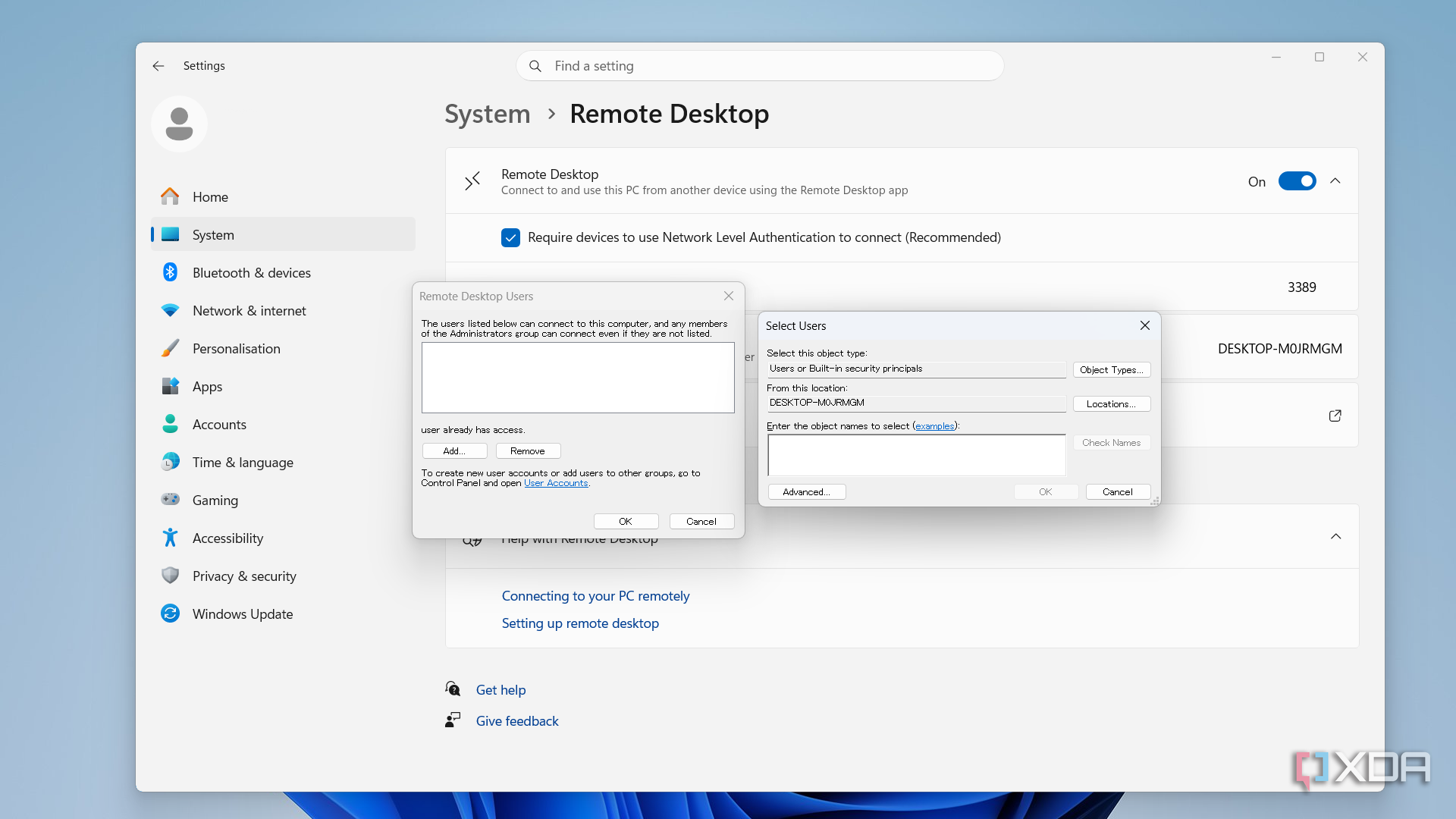Click the PC name DESKTOP-M0JRMGM in Settings
The width and height of the screenshot is (1456, 819).
pyautogui.click(x=1279, y=349)
